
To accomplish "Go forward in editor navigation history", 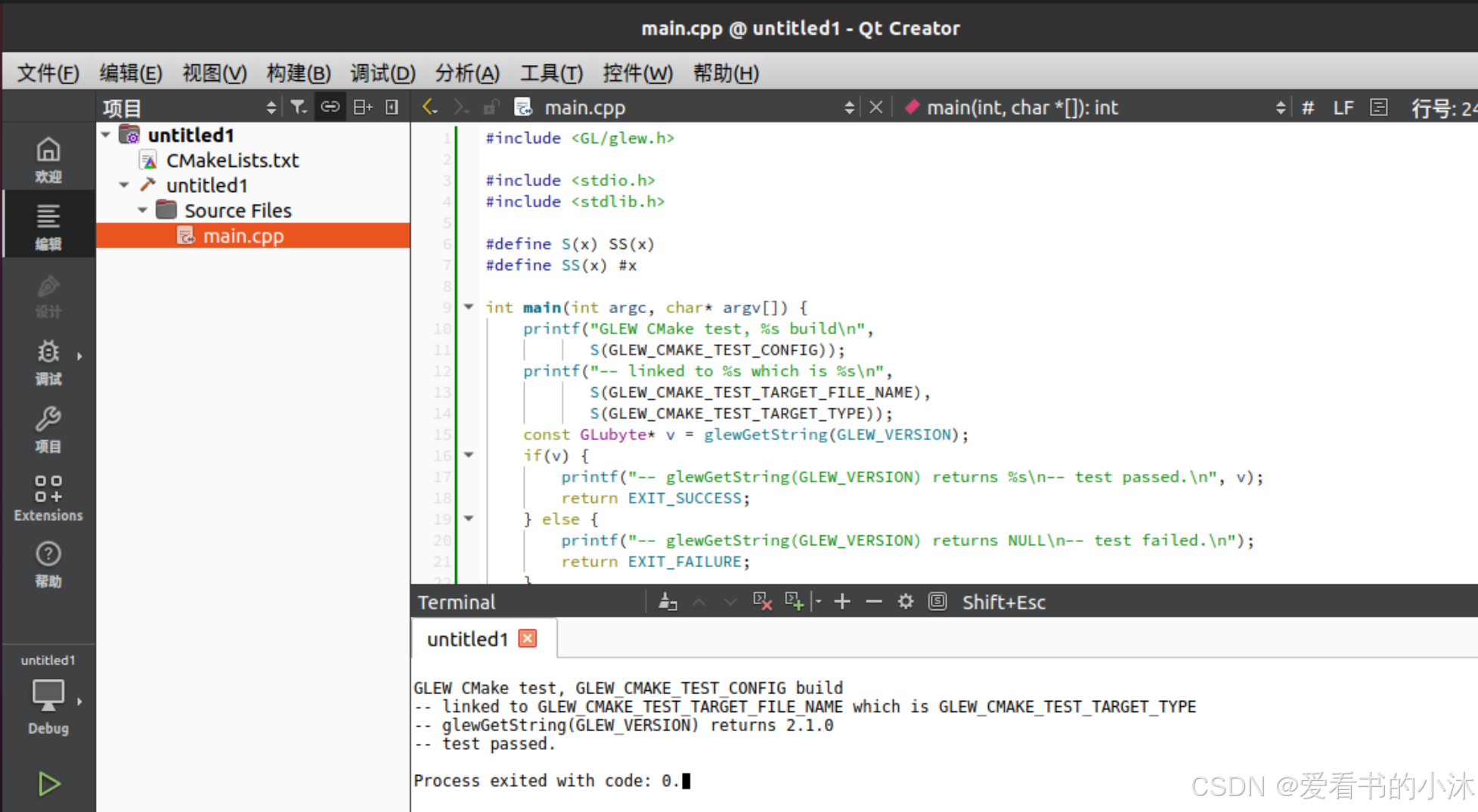I will [460, 107].
